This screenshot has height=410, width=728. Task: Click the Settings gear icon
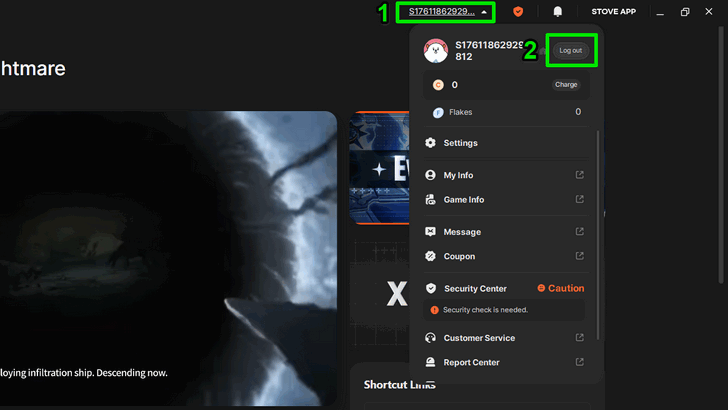(x=431, y=143)
